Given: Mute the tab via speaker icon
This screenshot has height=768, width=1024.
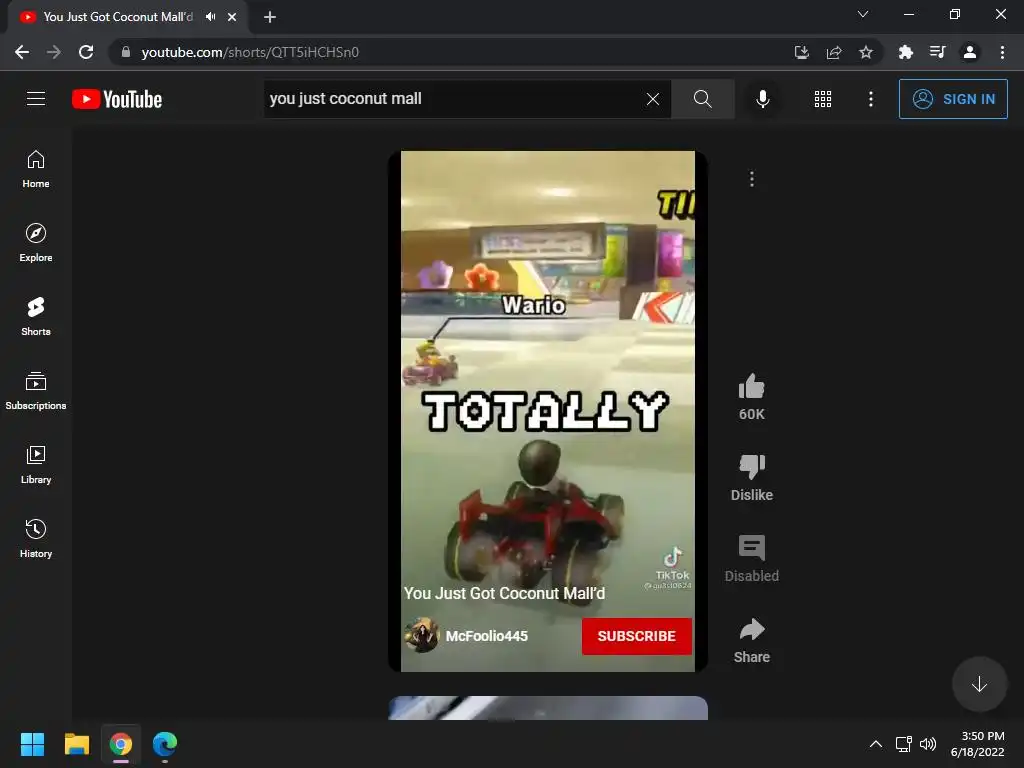Looking at the screenshot, I should click(x=210, y=17).
